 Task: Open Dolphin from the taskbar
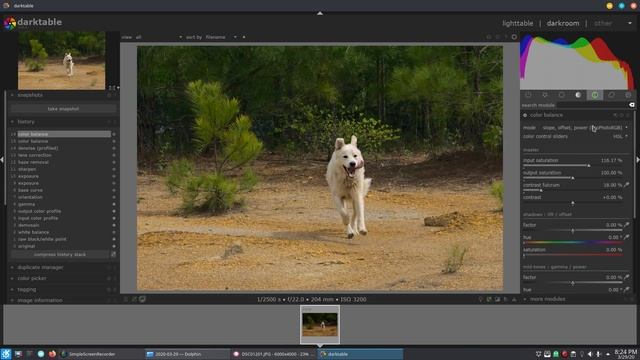coord(187,354)
